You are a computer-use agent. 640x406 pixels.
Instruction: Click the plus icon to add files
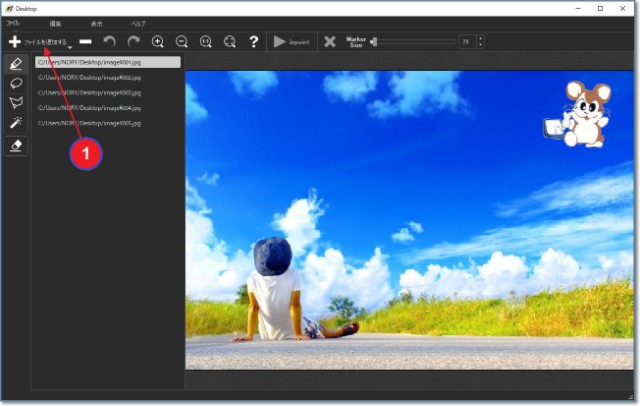point(14,42)
